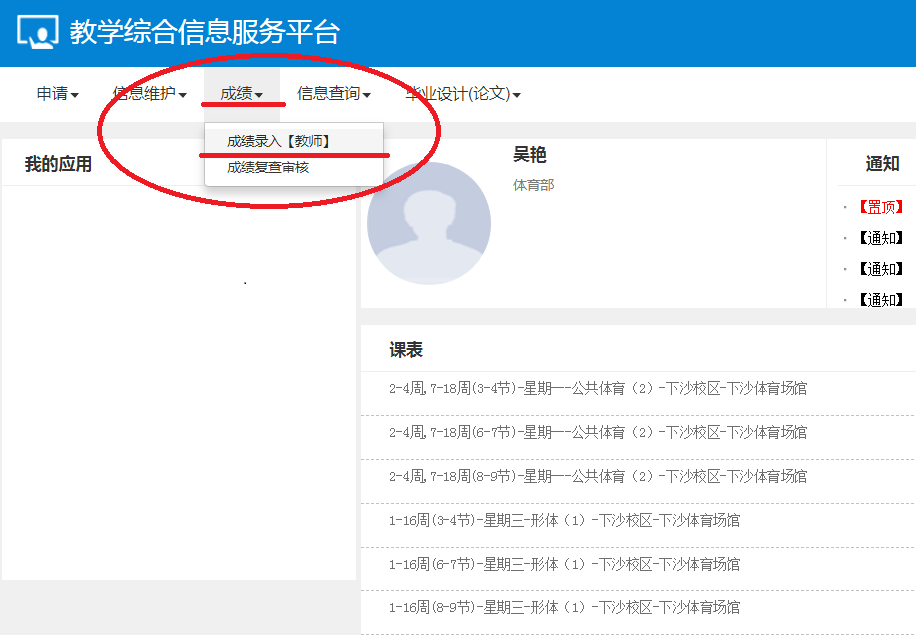The height and width of the screenshot is (635, 916).
Task: Click the 课表 section heading
Action: point(406,350)
